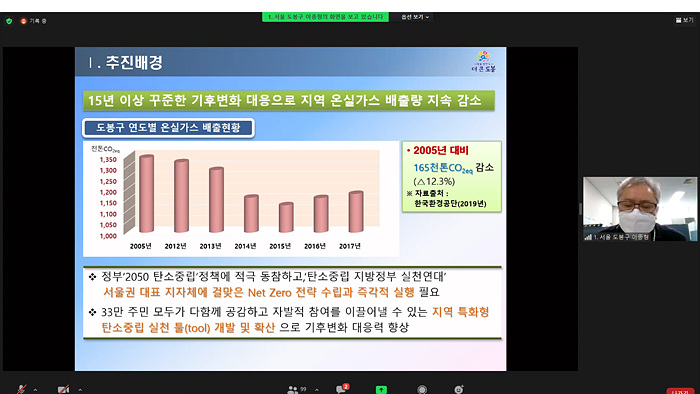Click the 165천톤CO2eq reduction value

point(443,168)
